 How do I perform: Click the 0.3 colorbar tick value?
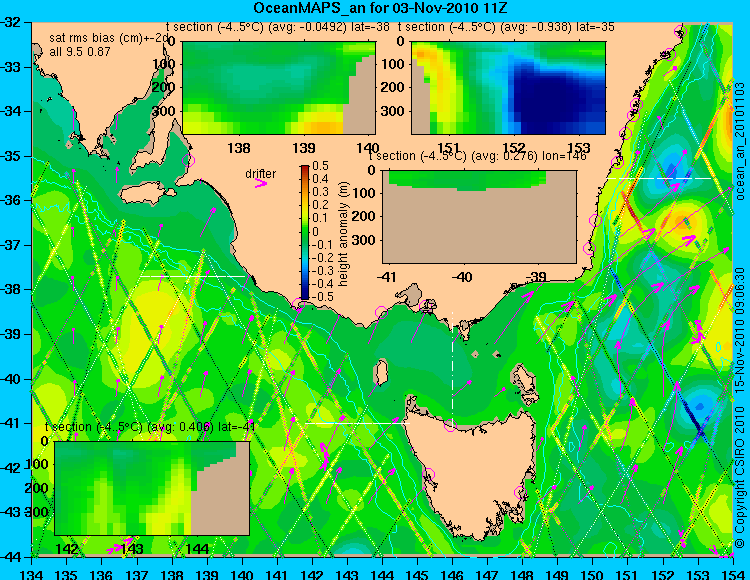320,192
